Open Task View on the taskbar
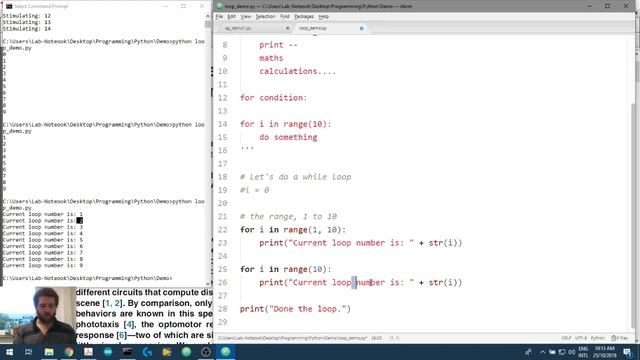The height and width of the screenshot is (360, 640). click(x=29, y=352)
